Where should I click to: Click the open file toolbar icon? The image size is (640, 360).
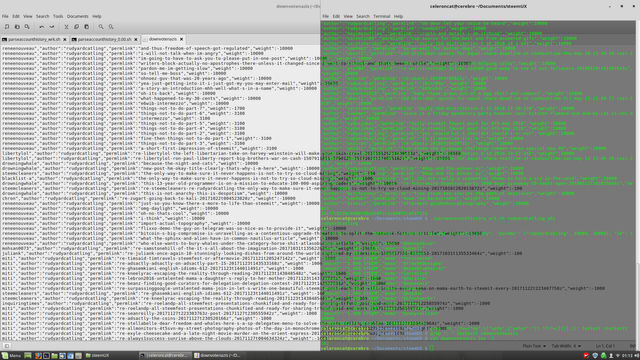(17, 27)
